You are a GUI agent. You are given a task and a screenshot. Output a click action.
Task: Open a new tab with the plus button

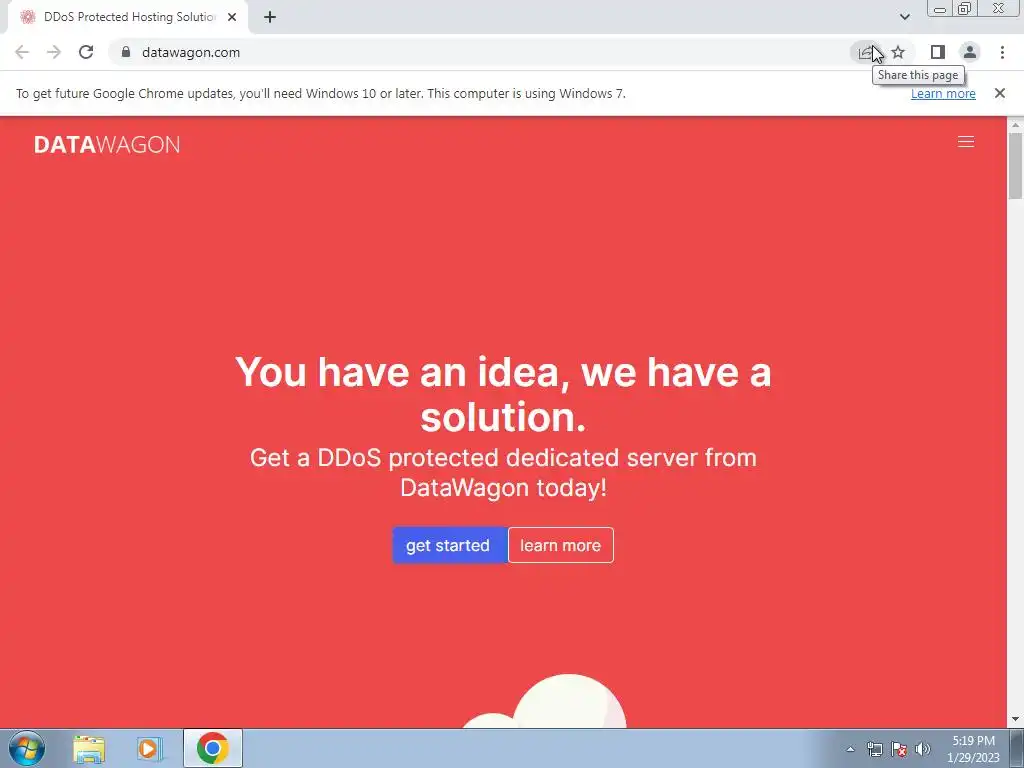click(x=270, y=17)
